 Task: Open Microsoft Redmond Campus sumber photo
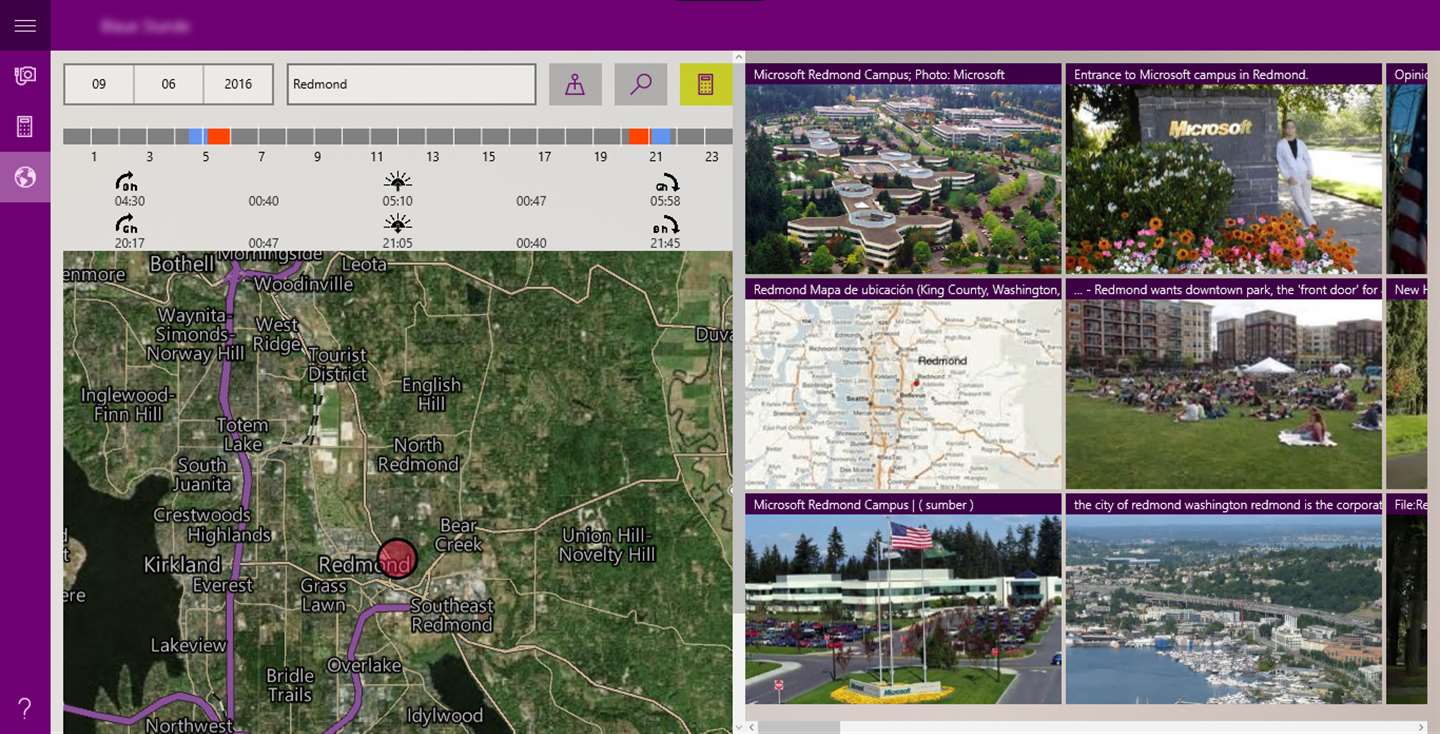pyautogui.click(x=903, y=599)
